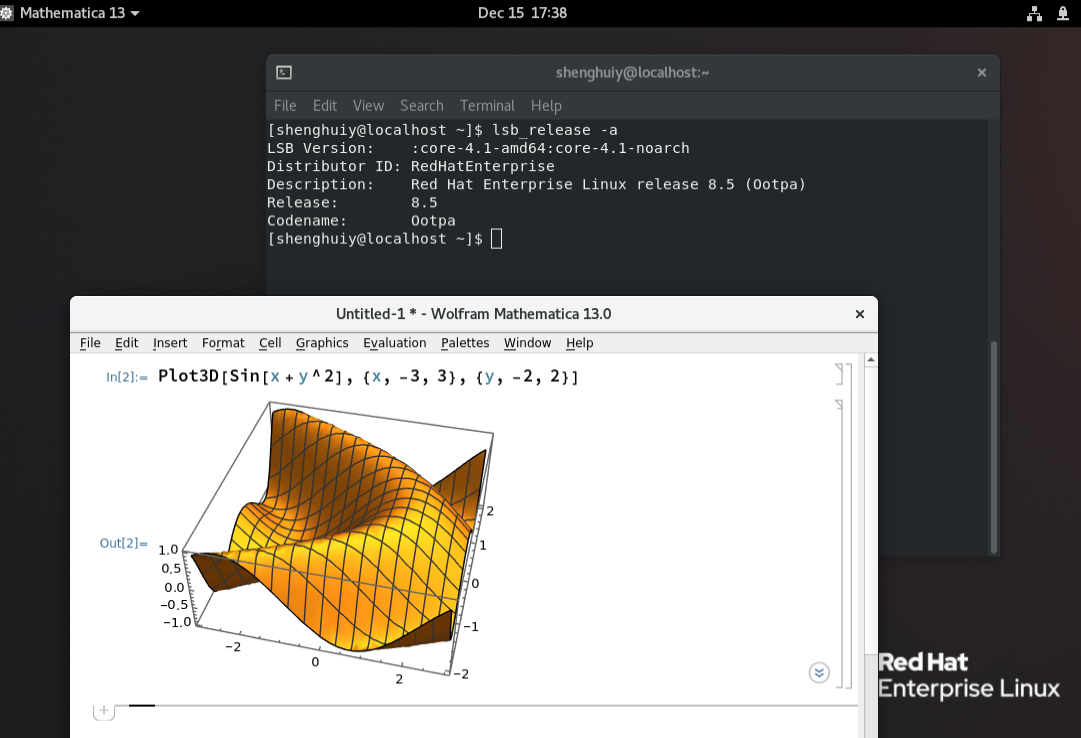Click the notebook scrollbar up arrow

[x=871, y=360]
